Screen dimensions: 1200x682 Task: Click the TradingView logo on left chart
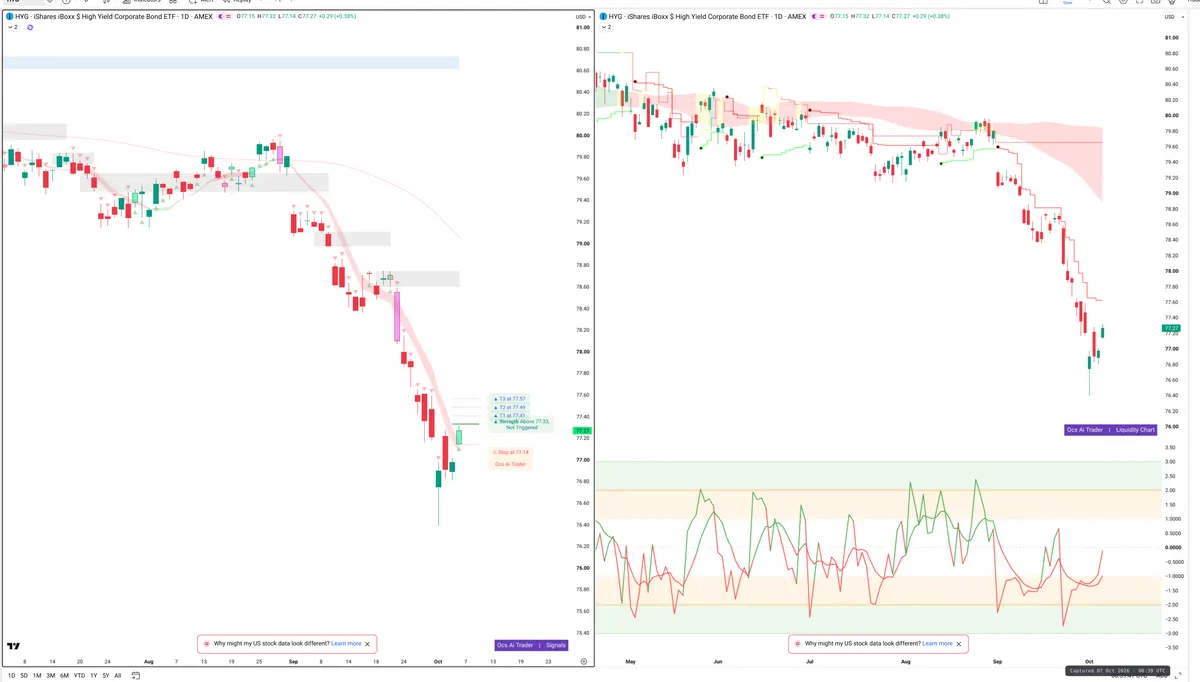[14, 647]
